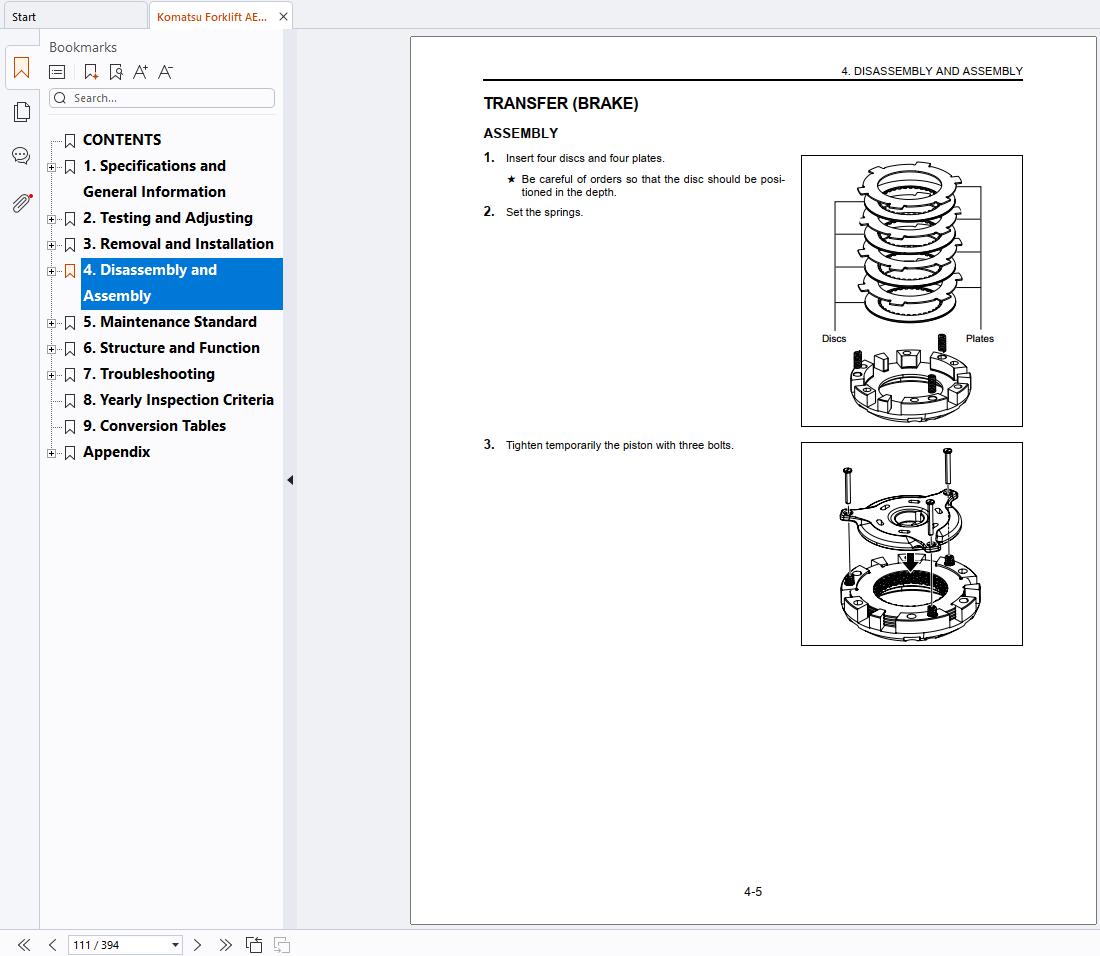
Task: Open 1. Specifications and General Information
Action: click(x=154, y=179)
